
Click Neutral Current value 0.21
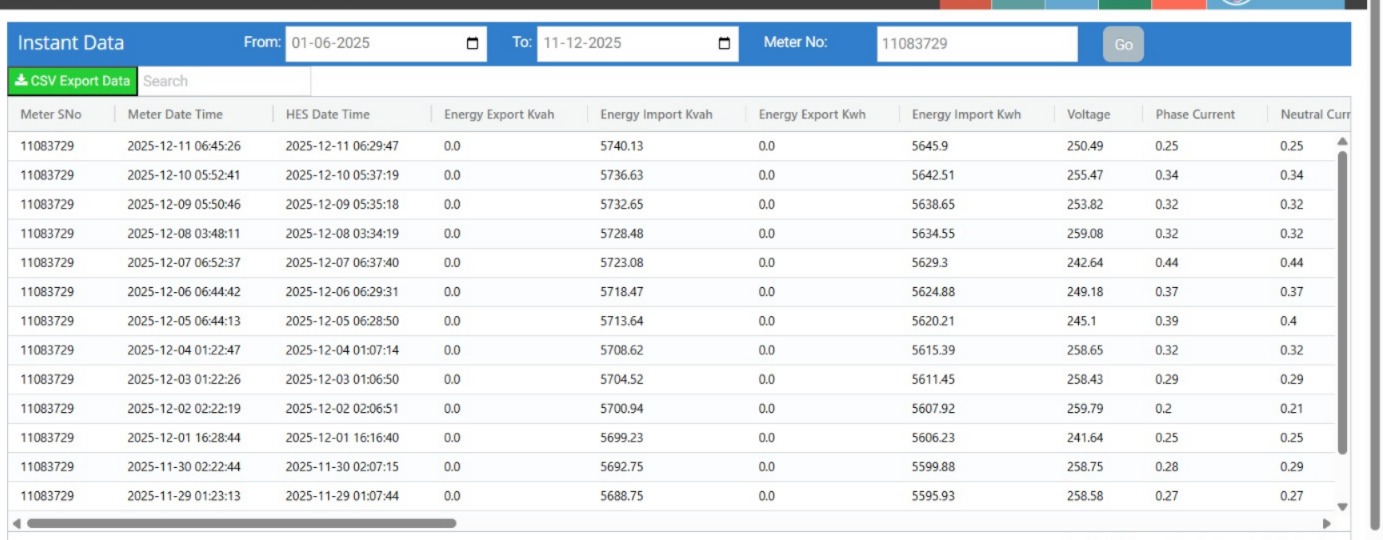click(x=1292, y=408)
